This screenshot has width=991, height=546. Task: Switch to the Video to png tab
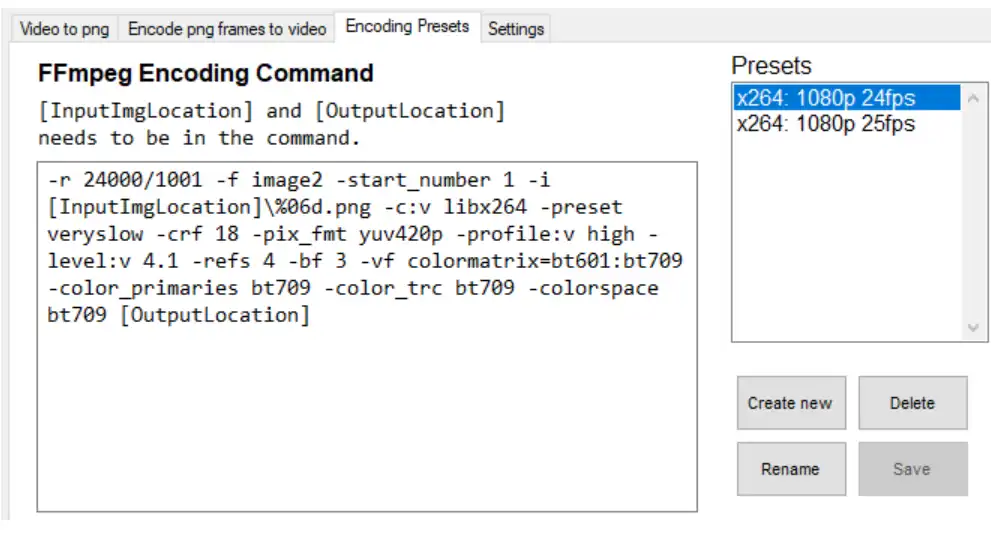[64, 29]
